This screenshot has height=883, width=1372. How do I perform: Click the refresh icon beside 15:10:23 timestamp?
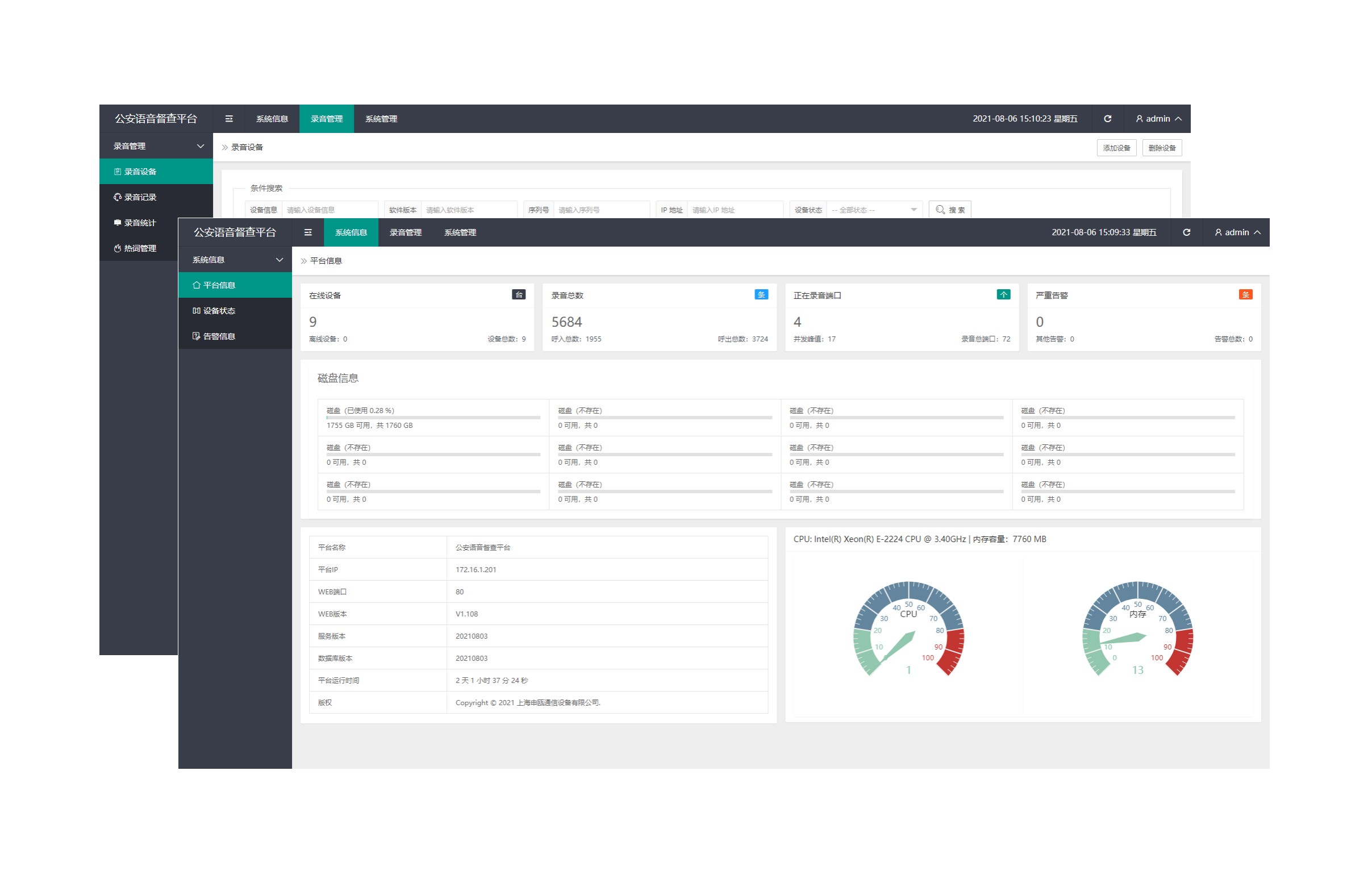click(1107, 119)
